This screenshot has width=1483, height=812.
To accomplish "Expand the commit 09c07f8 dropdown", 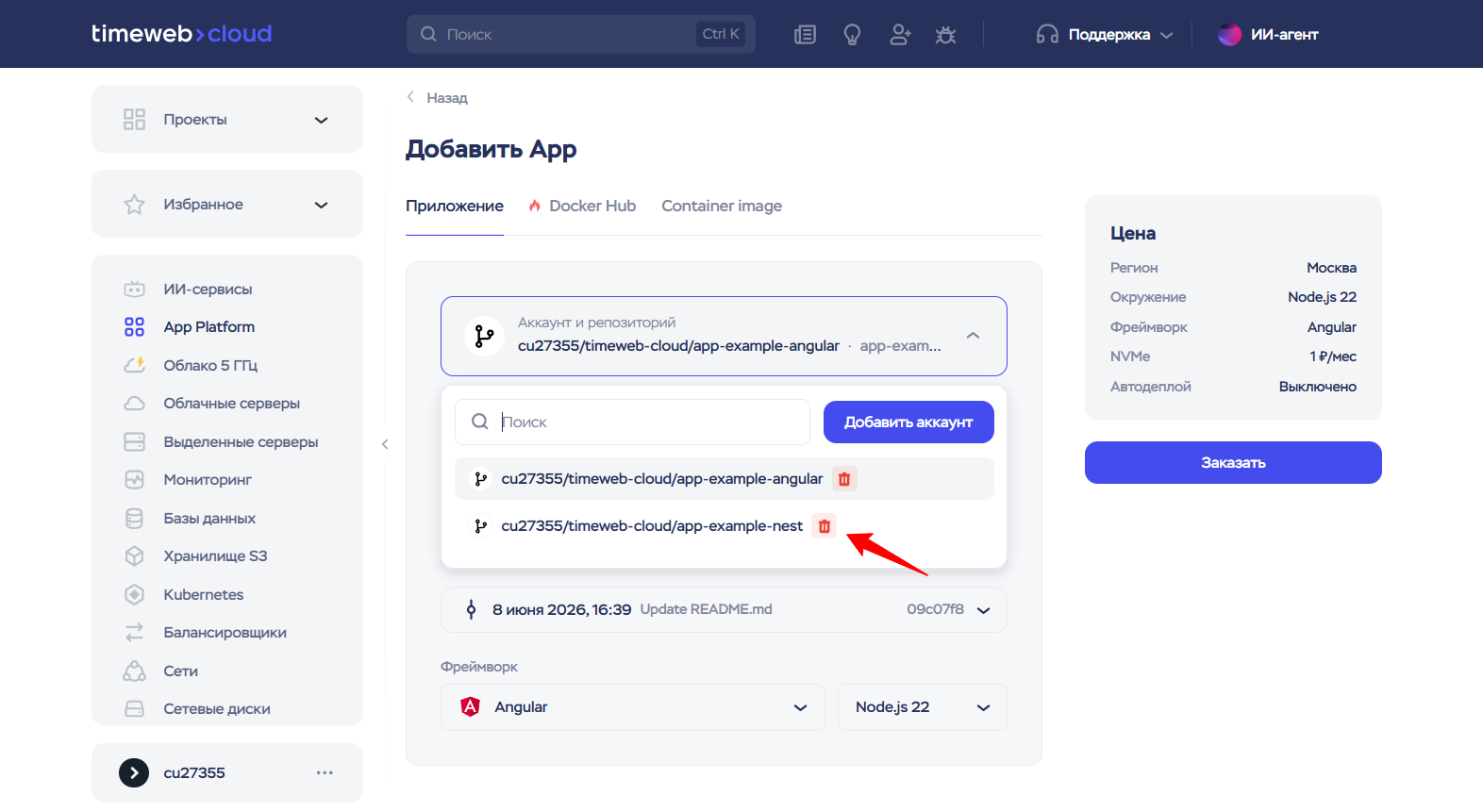I will coord(984,610).
